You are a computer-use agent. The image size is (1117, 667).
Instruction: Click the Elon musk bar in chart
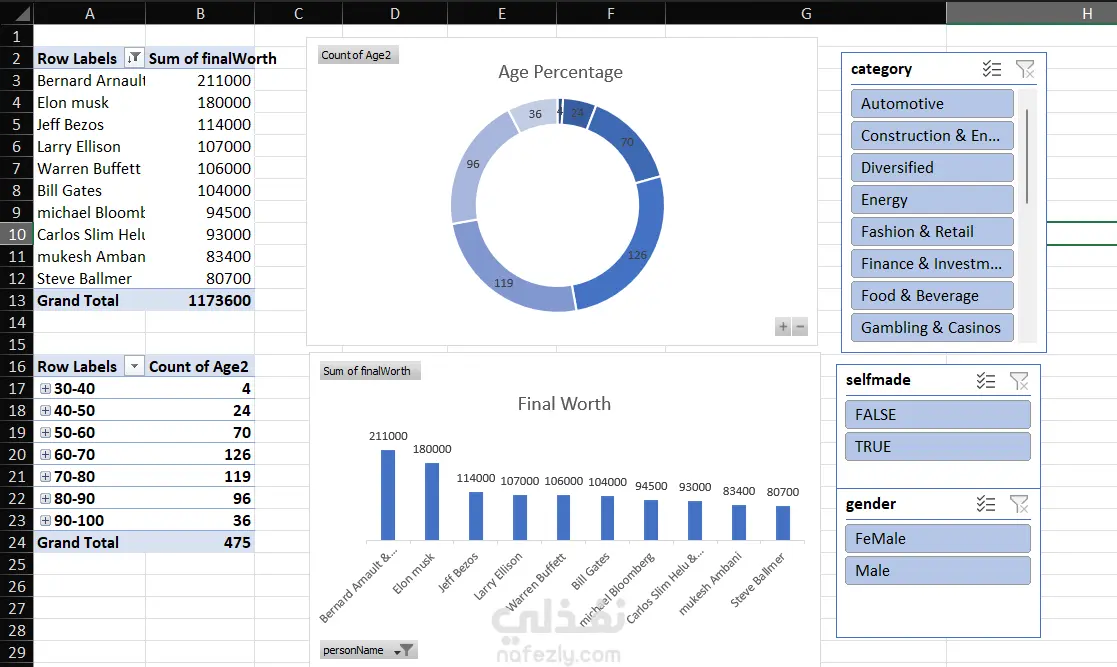click(432, 502)
